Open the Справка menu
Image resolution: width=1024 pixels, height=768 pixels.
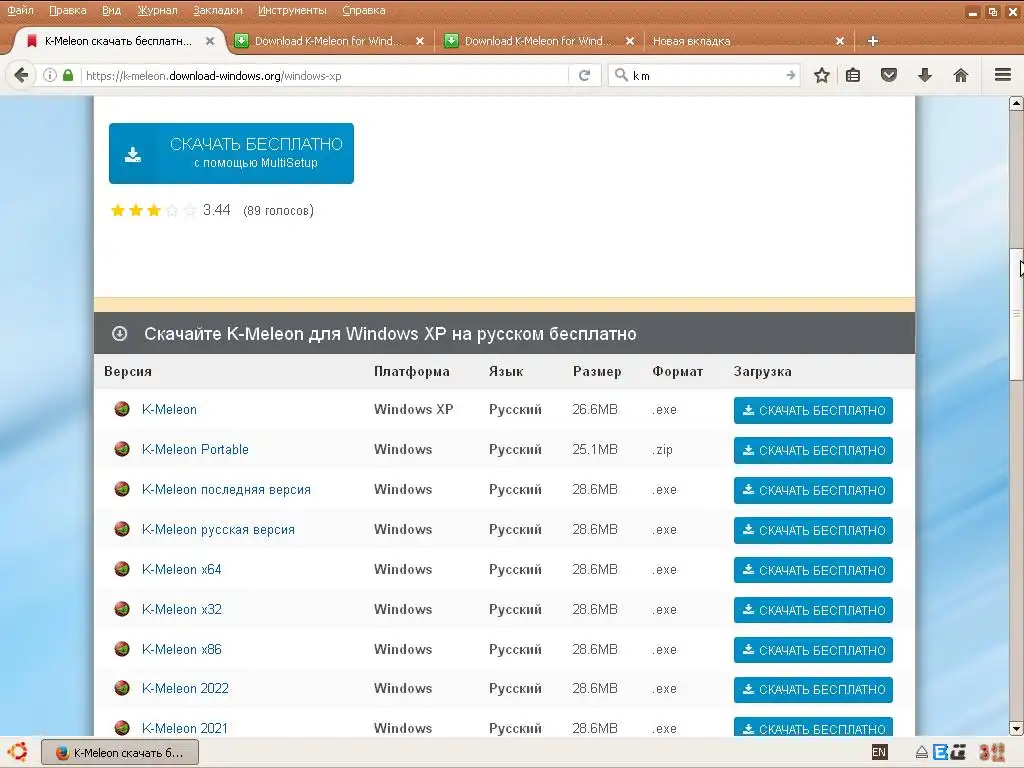tap(364, 10)
